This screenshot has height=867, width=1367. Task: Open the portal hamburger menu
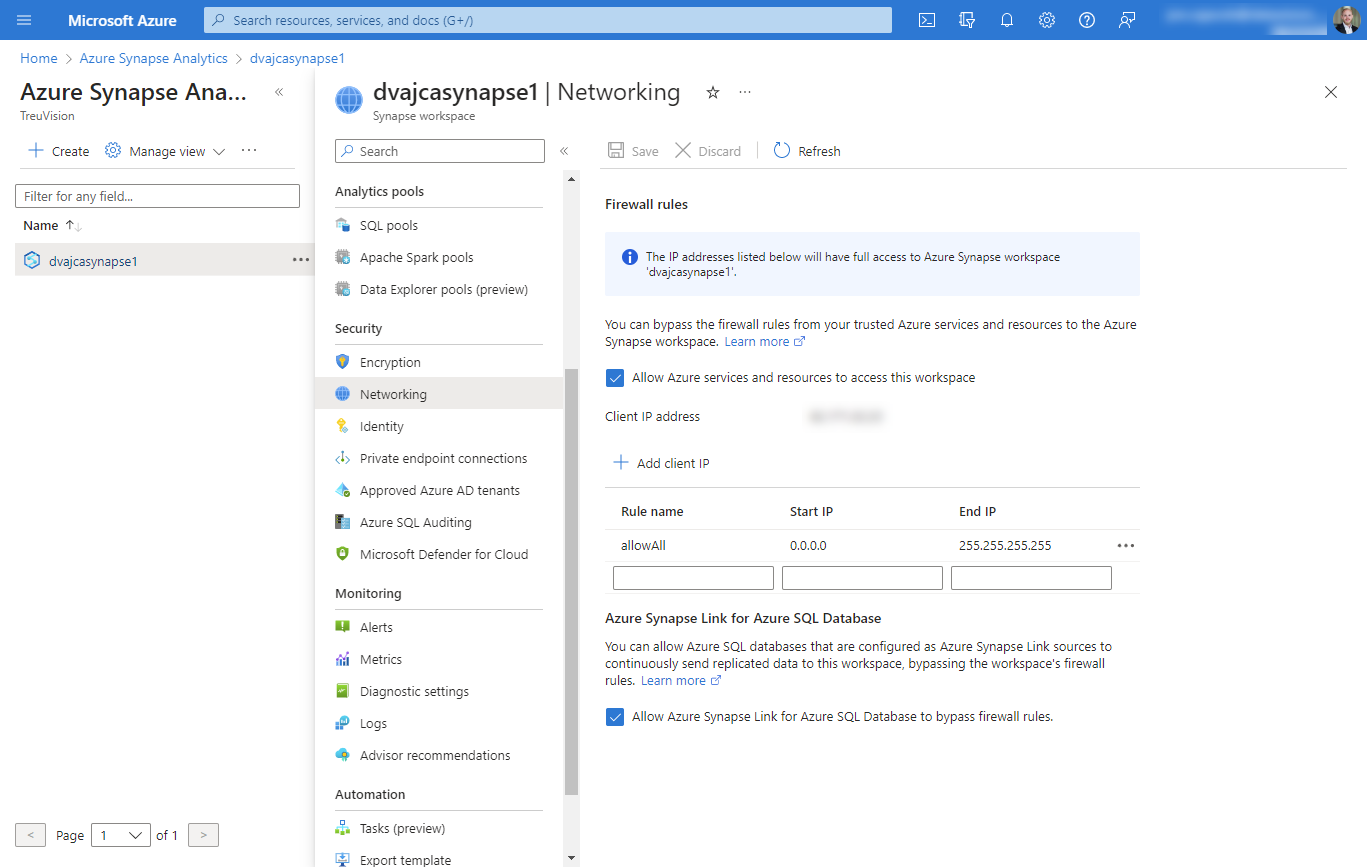coord(24,20)
